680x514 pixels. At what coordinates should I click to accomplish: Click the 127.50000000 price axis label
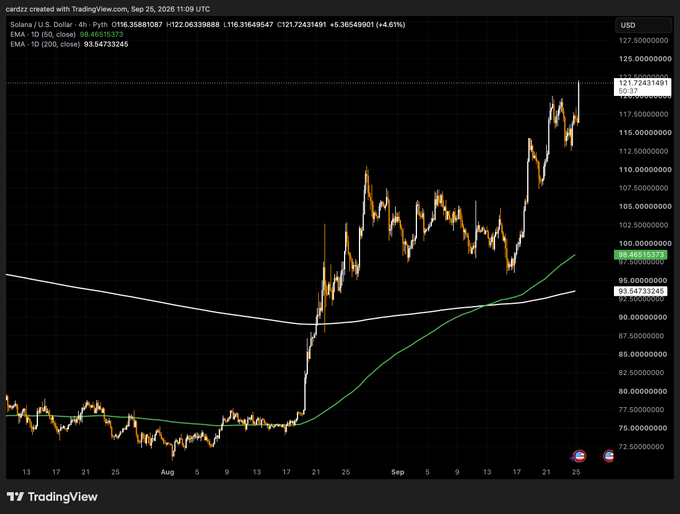click(643, 40)
